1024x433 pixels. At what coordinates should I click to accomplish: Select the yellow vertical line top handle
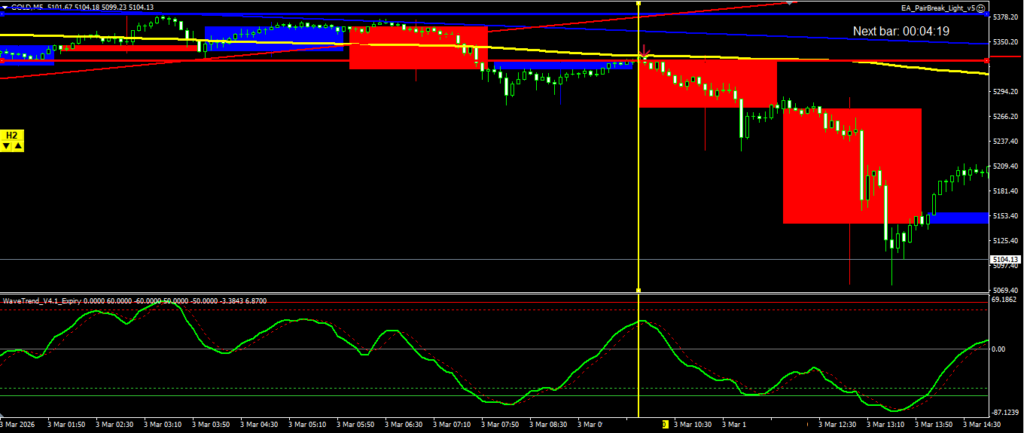638,2
